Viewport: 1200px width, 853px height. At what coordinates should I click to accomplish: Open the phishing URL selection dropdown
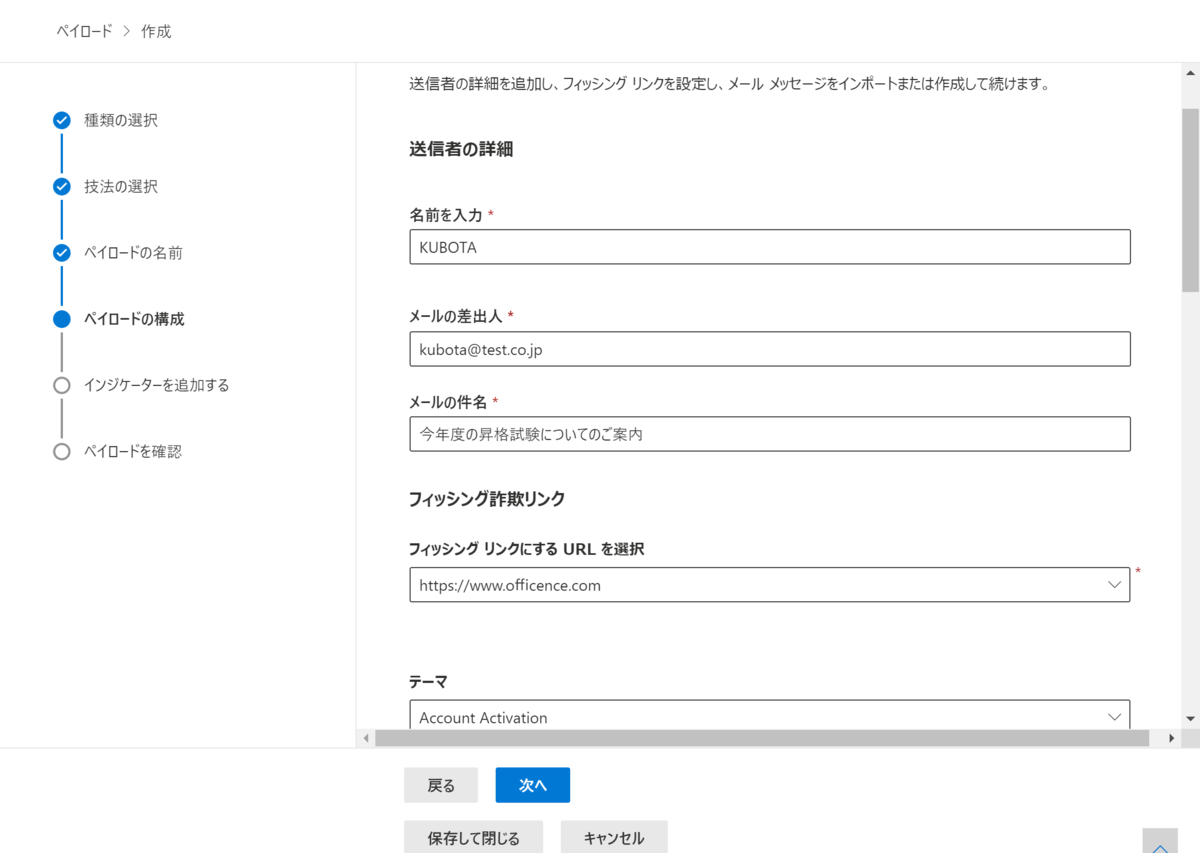click(x=770, y=584)
